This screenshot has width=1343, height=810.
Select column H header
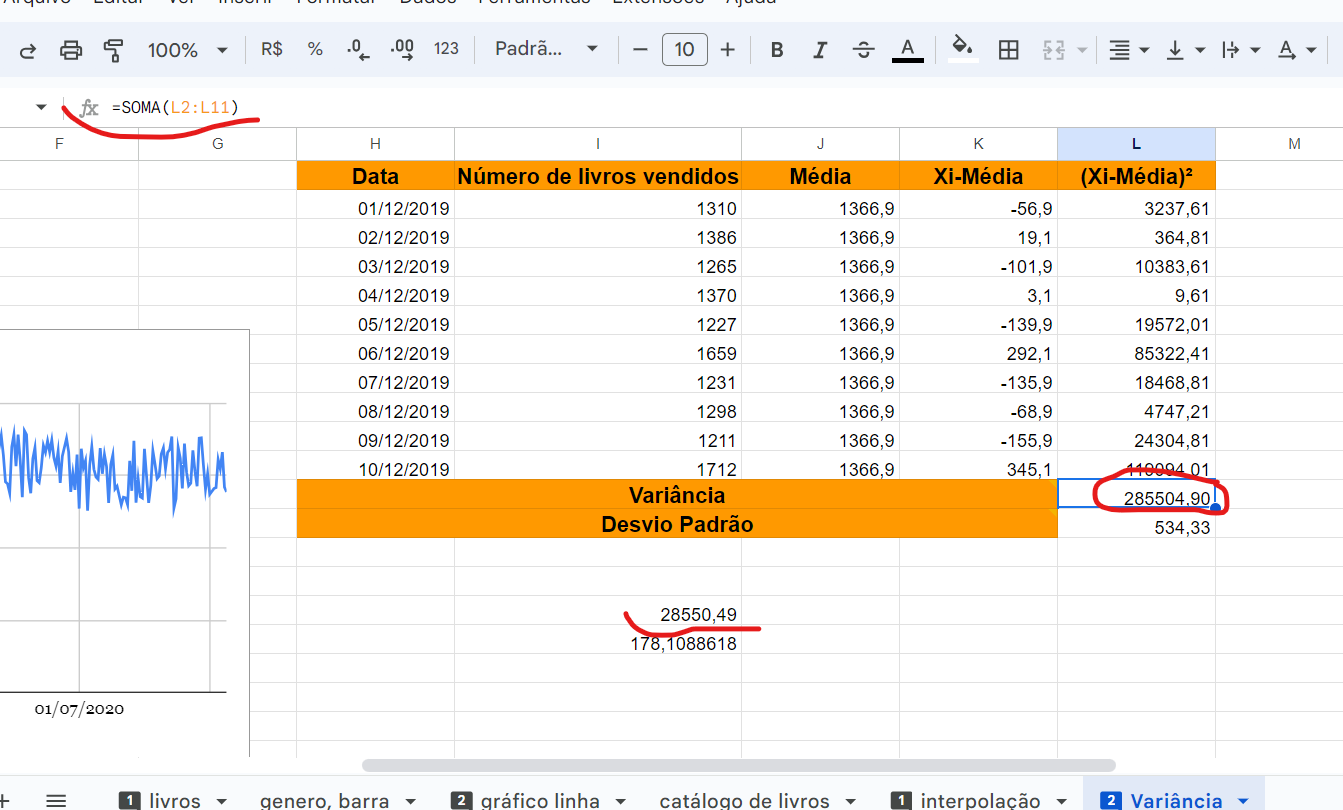click(x=375, y=144)
